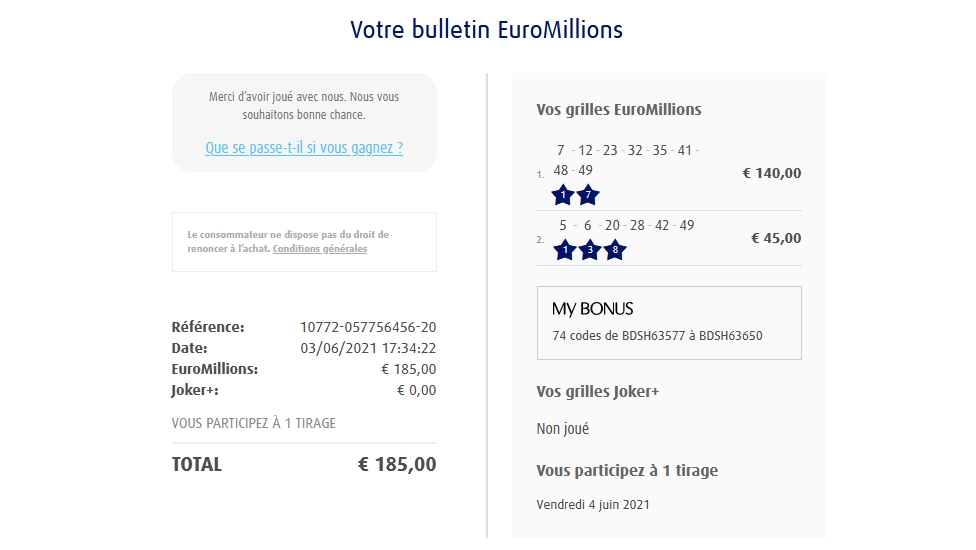Image resolution: width=976 pixels, height=550 pixels.
Task: Click star number 1 in first grid
Action: [x=563, y=195]
